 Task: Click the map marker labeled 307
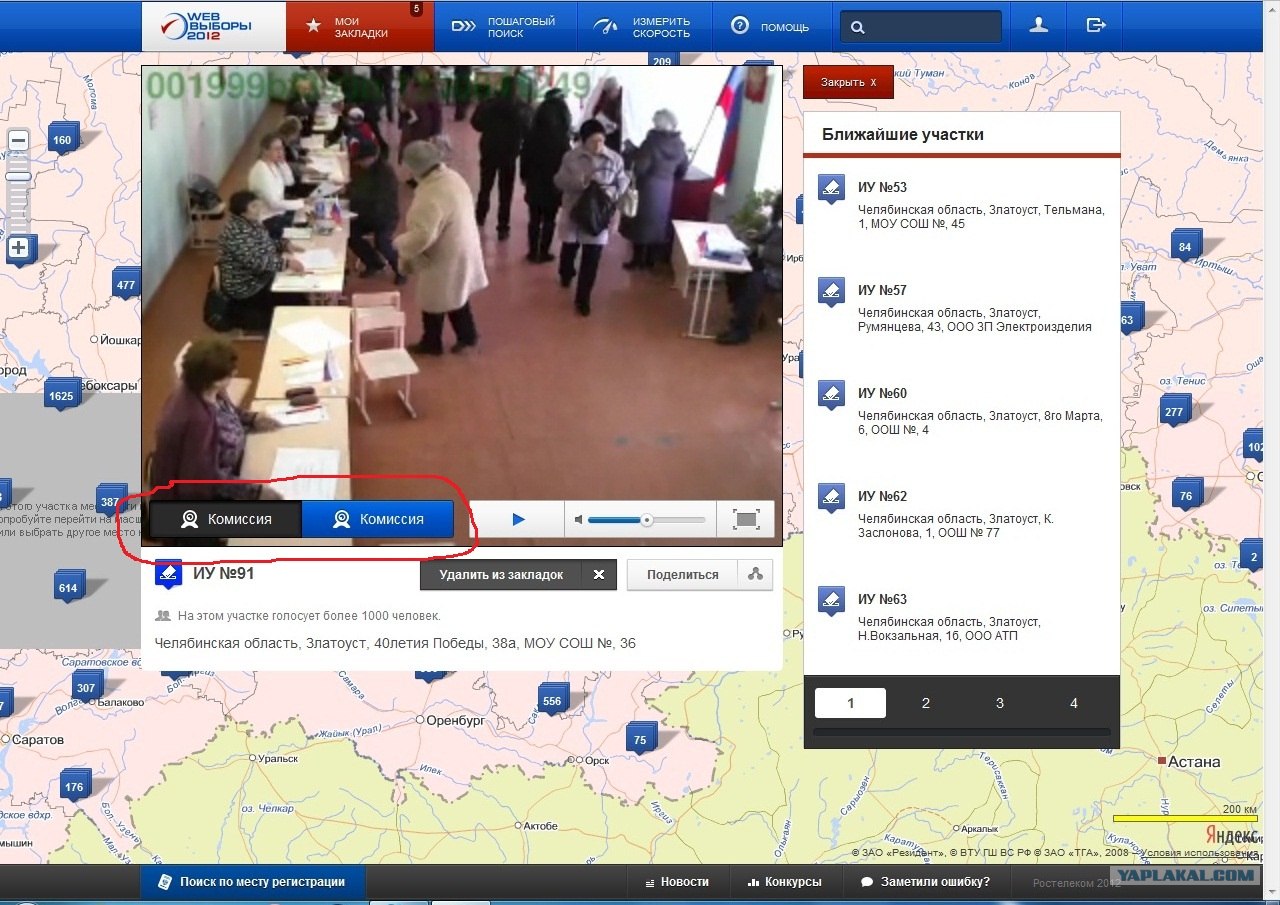pos(86,688)
